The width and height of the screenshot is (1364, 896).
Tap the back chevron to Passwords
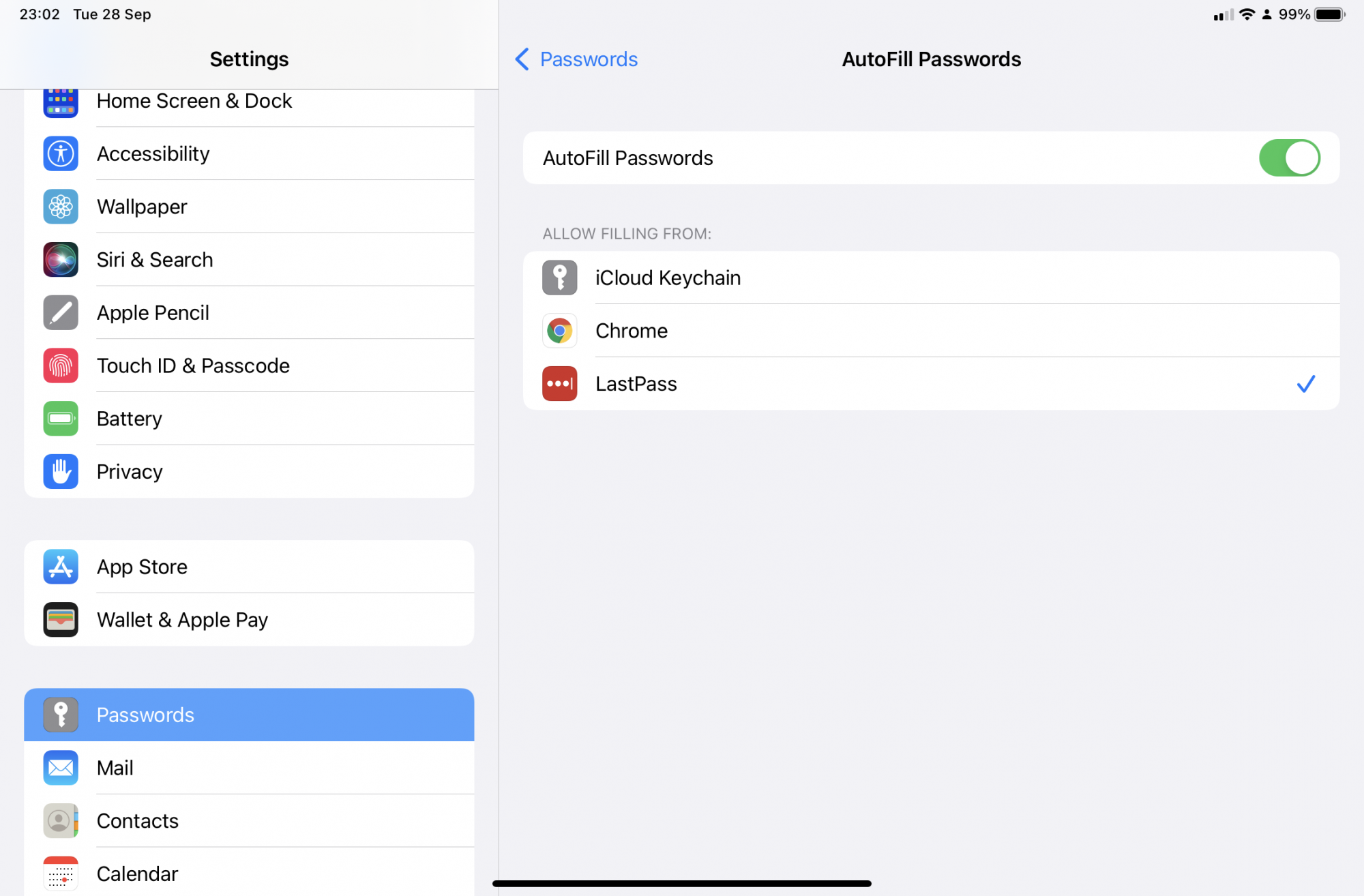click(x=522, y=59)
